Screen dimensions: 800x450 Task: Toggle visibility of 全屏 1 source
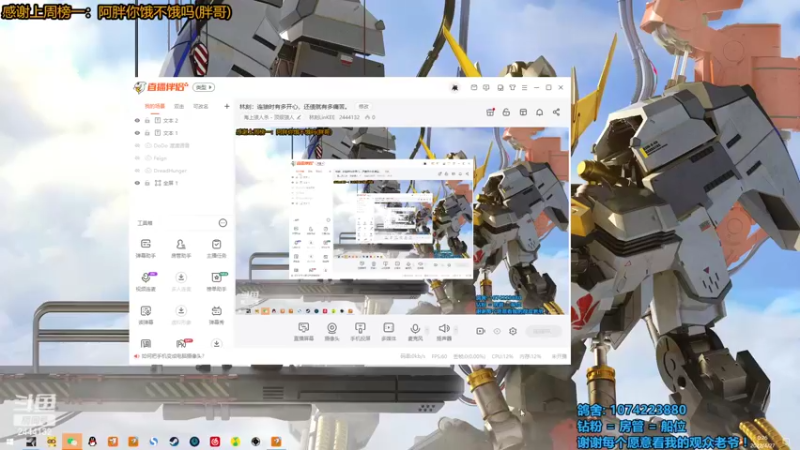click(137, 183)
